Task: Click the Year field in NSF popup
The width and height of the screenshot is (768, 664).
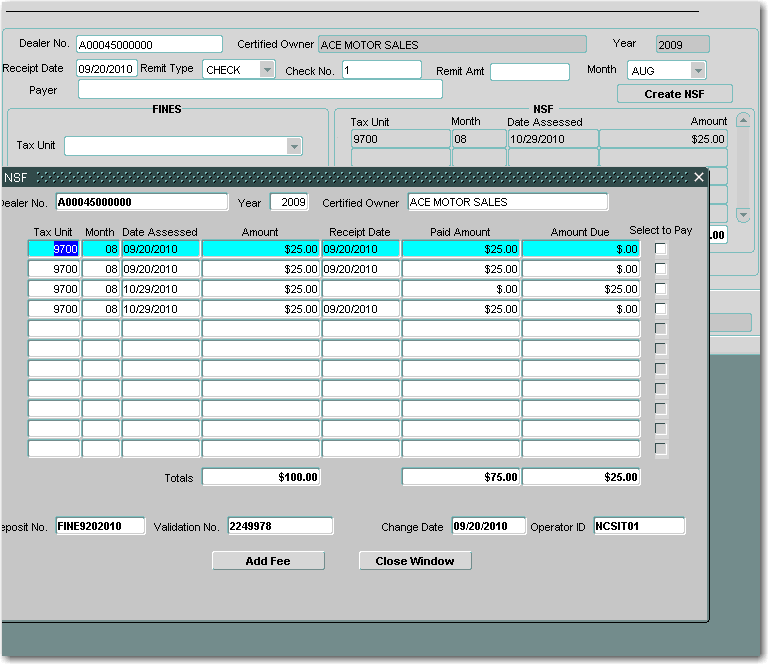Action: coord(289,202)
